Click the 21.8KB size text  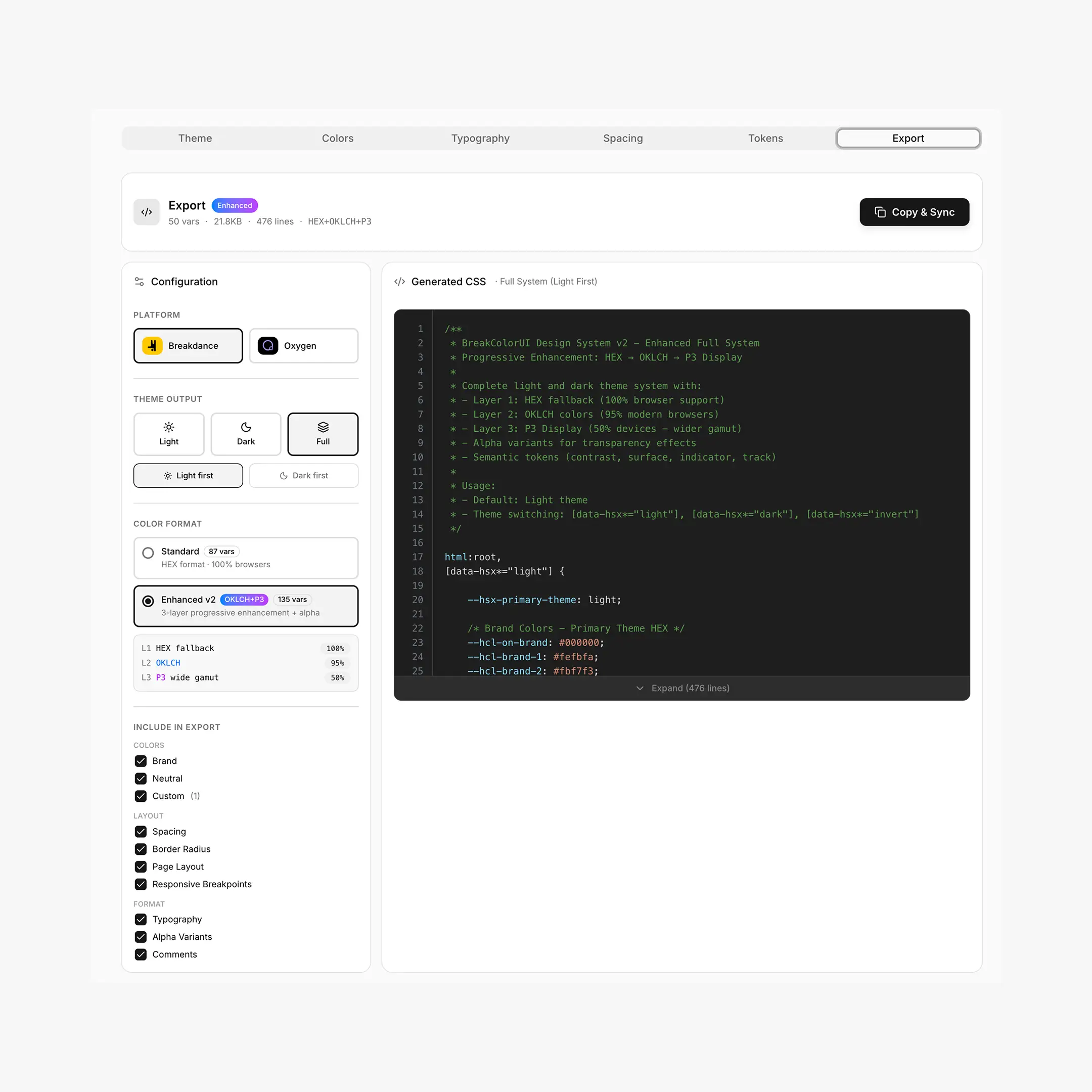(228, 221)
